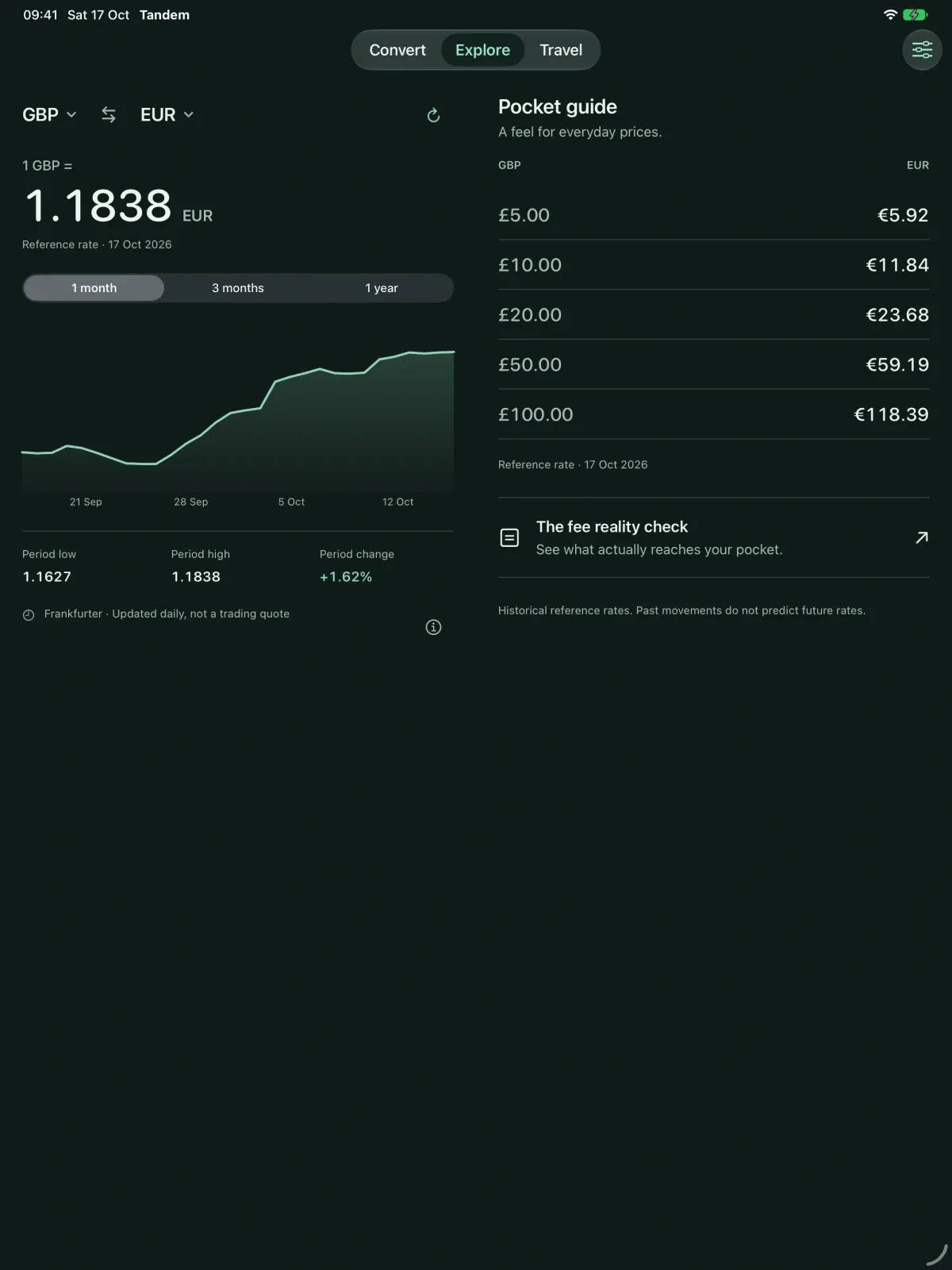Open the GBP currency dropdown

click(x=49, y=114)
